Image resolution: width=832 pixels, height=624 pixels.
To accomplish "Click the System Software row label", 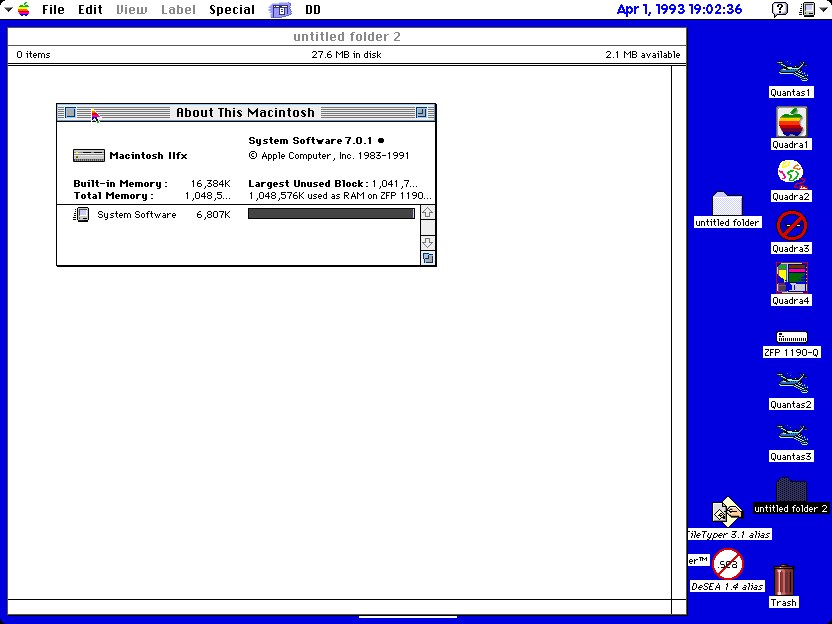I will pos(136,214).
